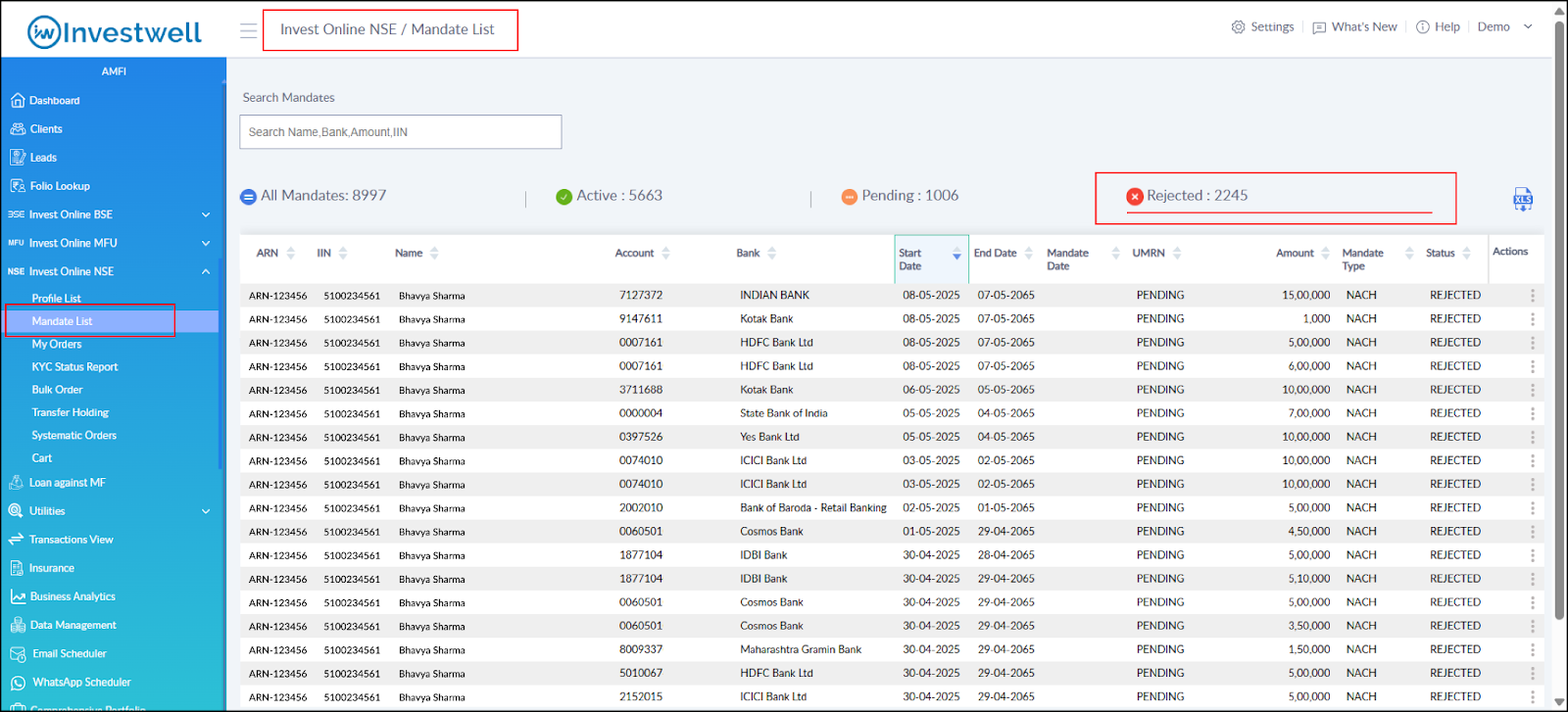1568x712 pixels.
Task: Click Bank of Baroda - Retail Banking cell
Action: click(813, 507)
